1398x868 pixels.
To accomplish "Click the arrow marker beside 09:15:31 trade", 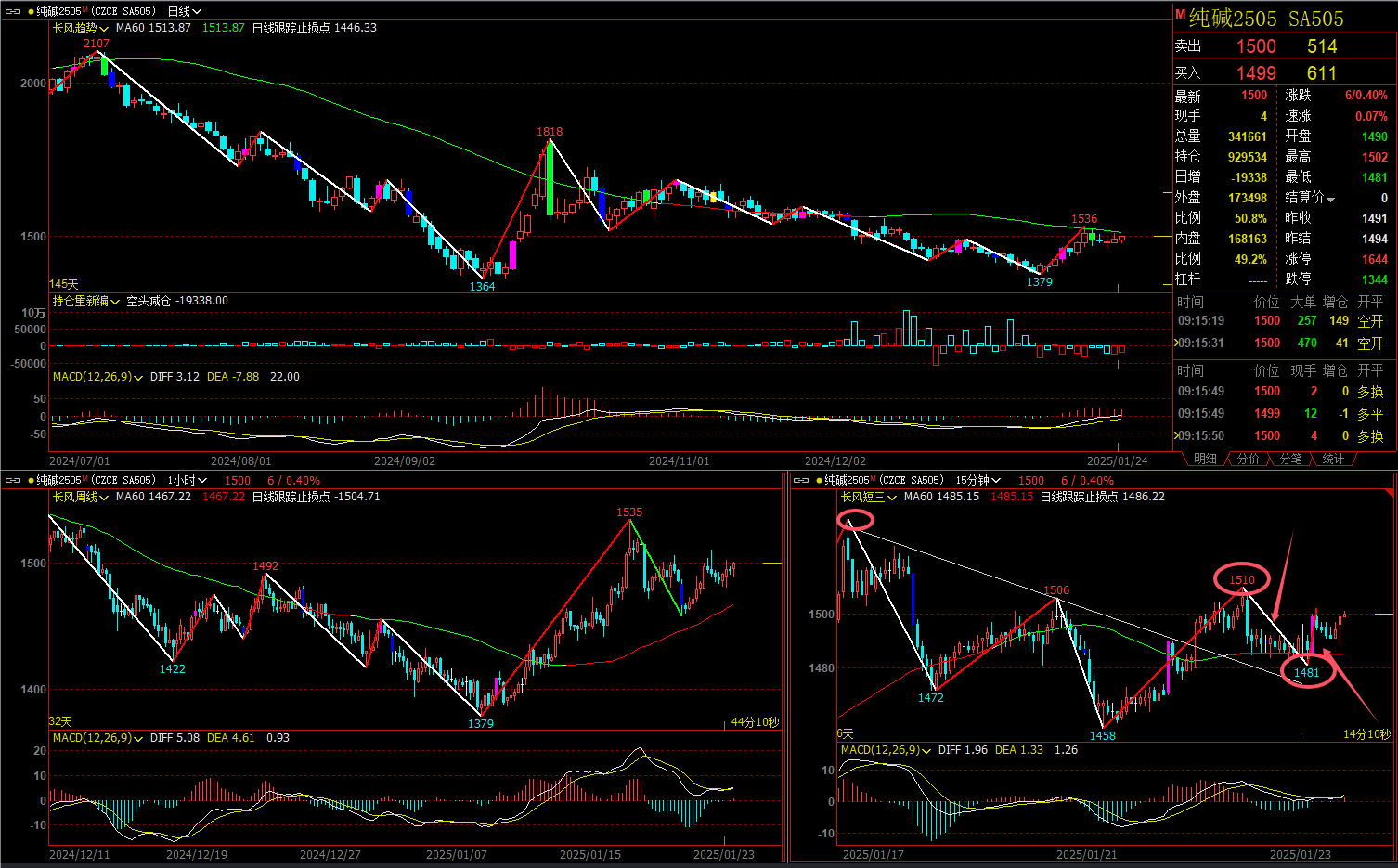I will (1176, 343).
